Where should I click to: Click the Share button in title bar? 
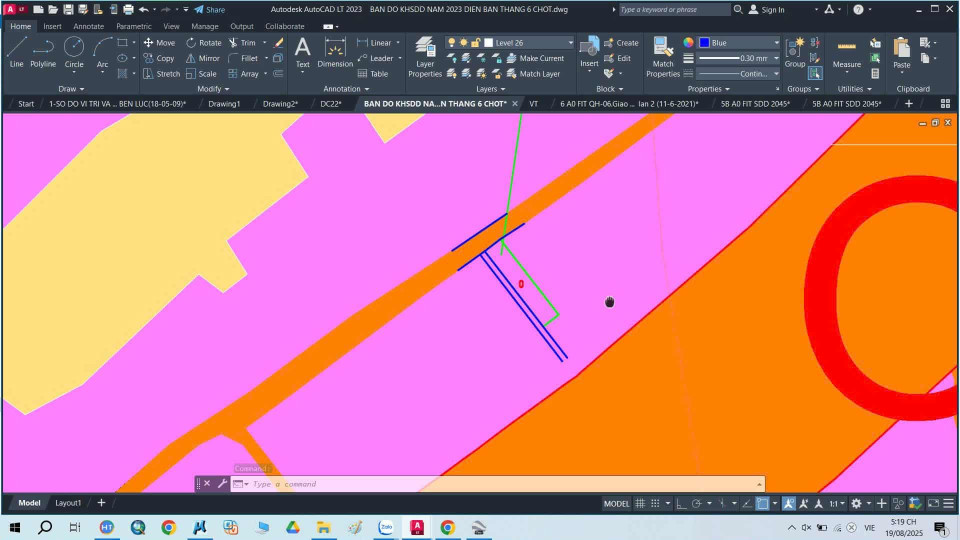(x=209, y=9)
